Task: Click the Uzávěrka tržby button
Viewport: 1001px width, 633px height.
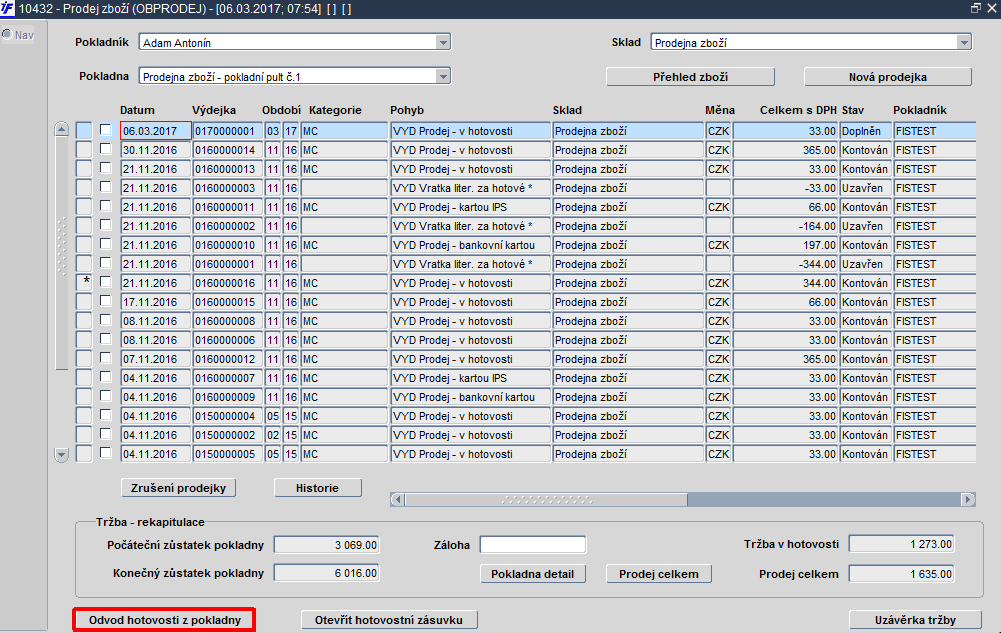Action: [915, 620]
